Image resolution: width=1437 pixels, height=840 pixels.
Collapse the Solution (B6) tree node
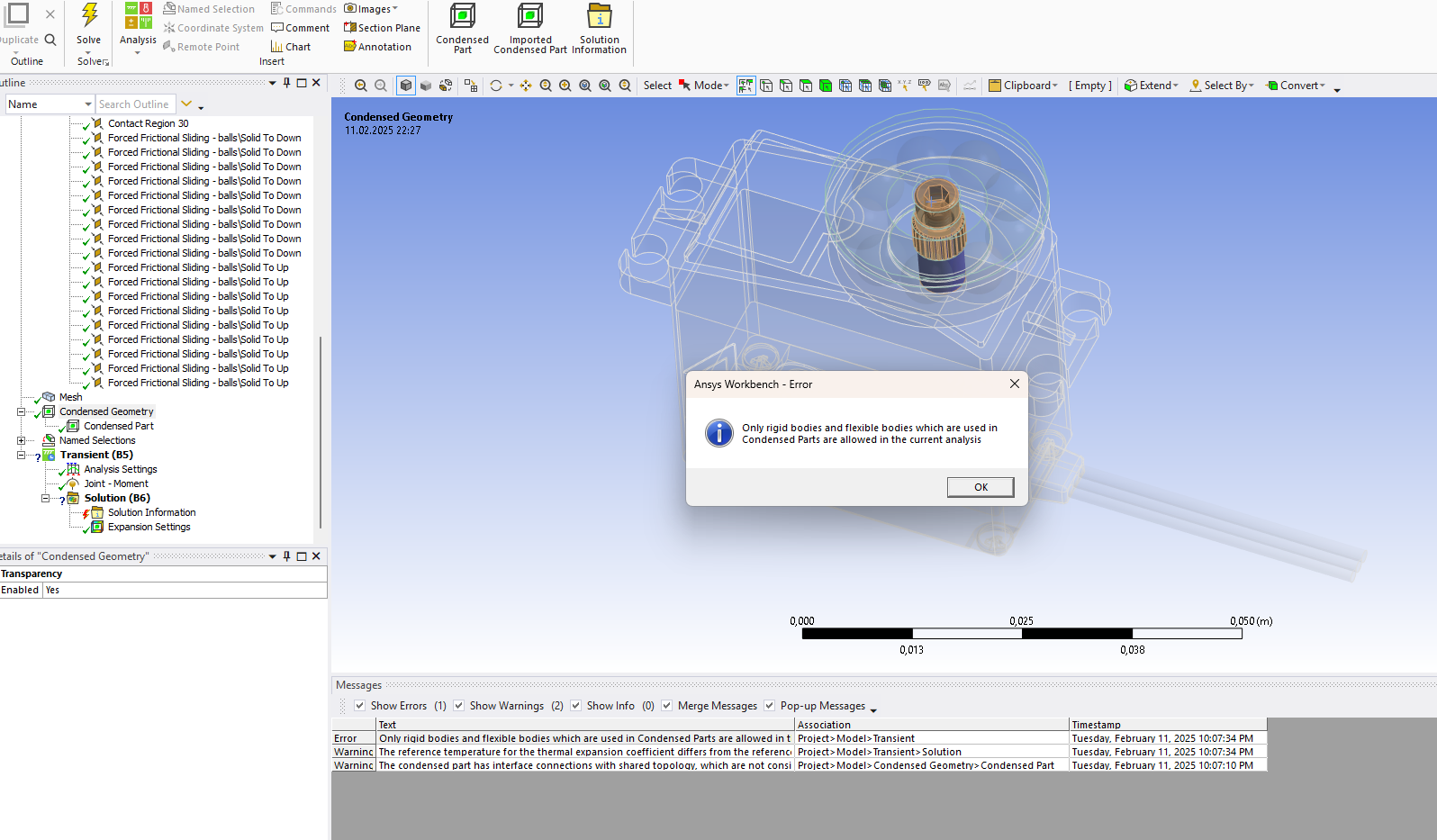[x=45, y=498]
